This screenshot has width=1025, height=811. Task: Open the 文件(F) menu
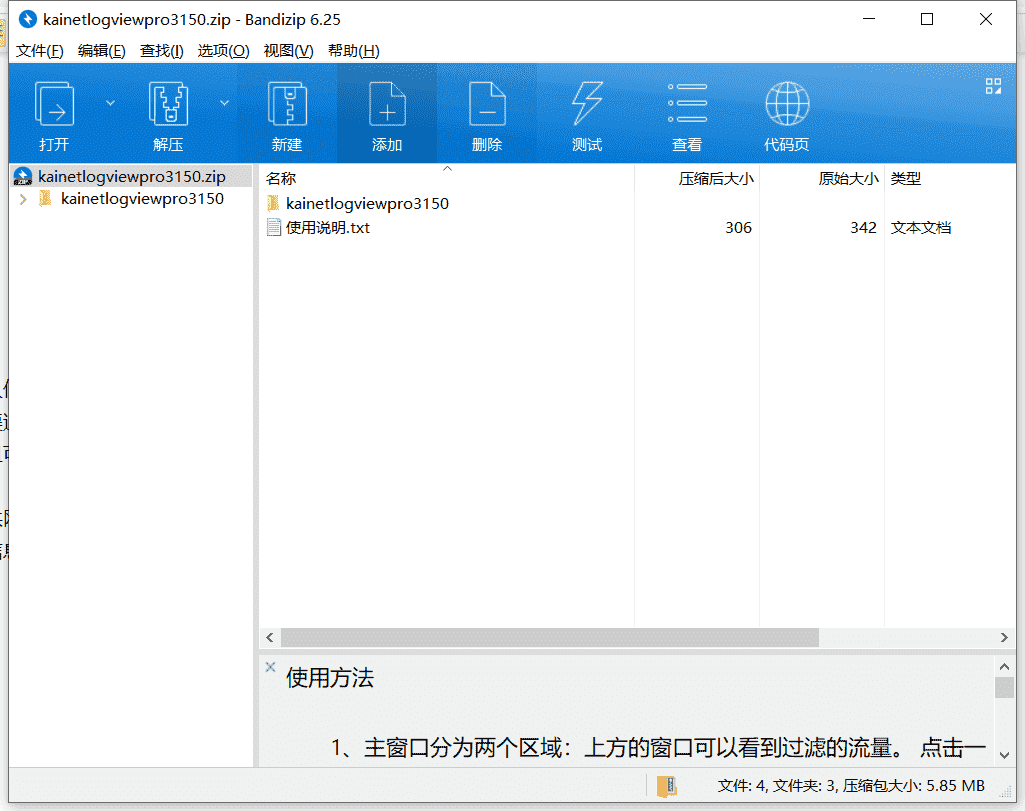[x=39, y=50]
